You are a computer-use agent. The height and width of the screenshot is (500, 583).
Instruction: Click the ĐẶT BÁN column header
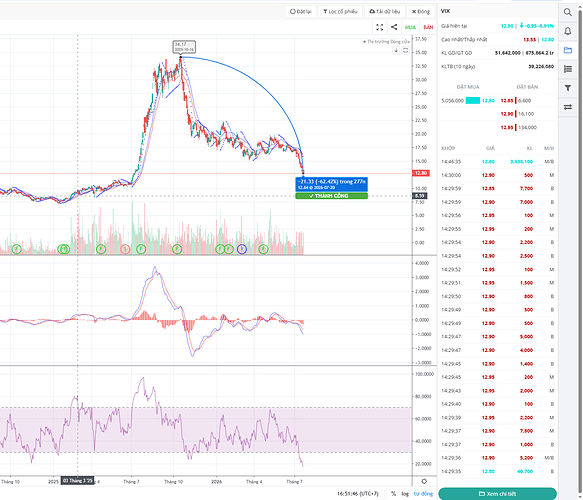coord(527,87)
